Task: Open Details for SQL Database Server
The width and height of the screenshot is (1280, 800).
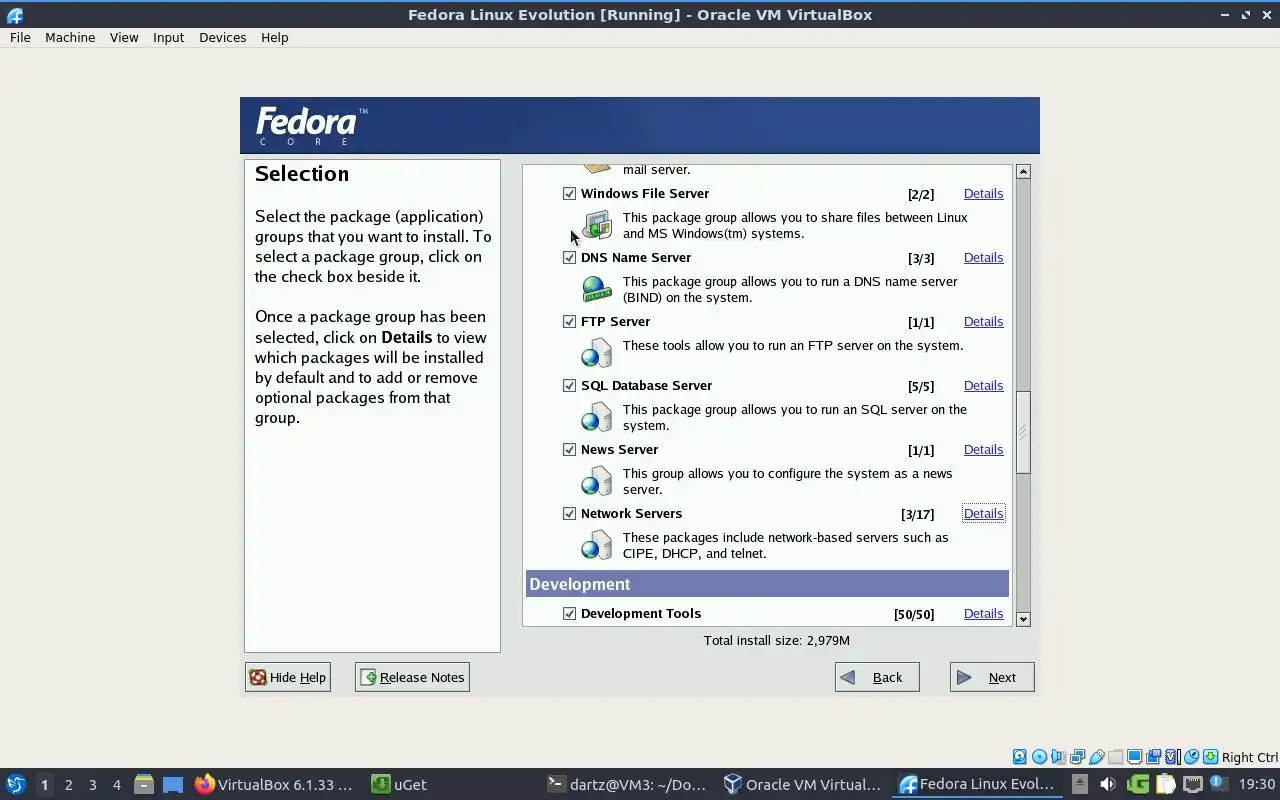Action: coord(983,385)
